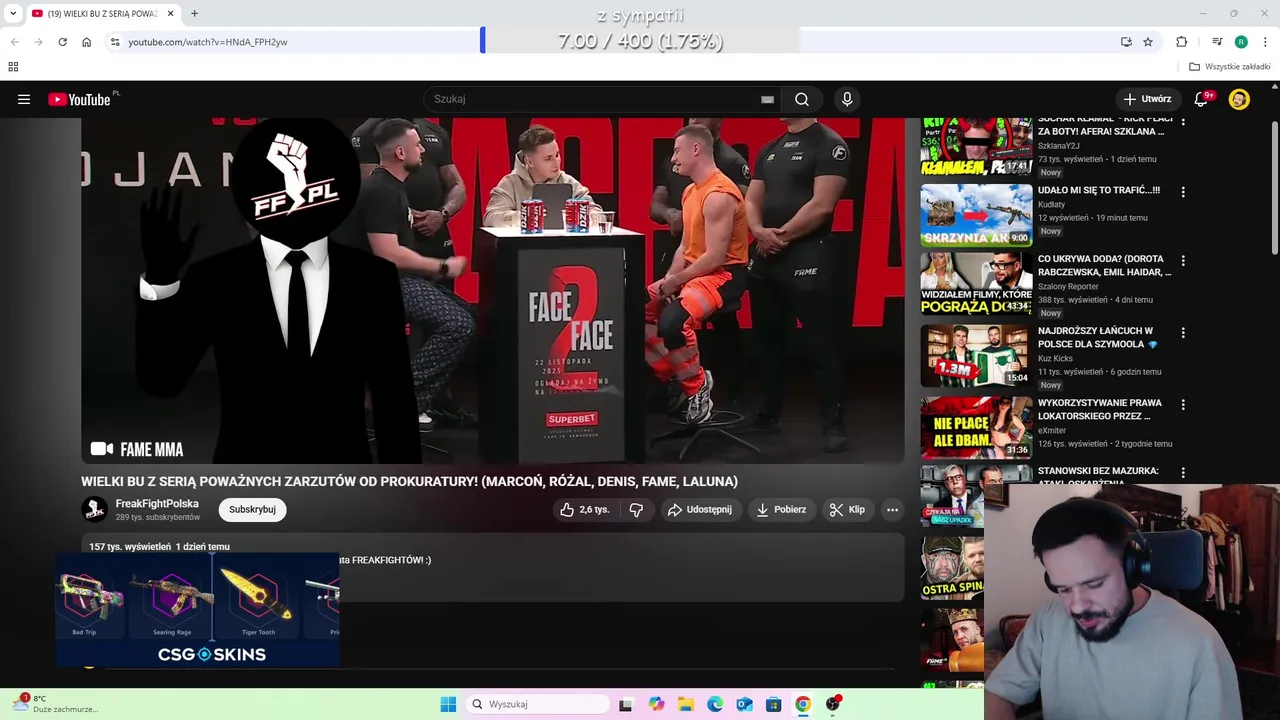This screenshot has height=720, width=1280.
Task: Open video title NAJDROŻSZY ŁAŃCUCH W POLSCE
Action: [1096, 337]
